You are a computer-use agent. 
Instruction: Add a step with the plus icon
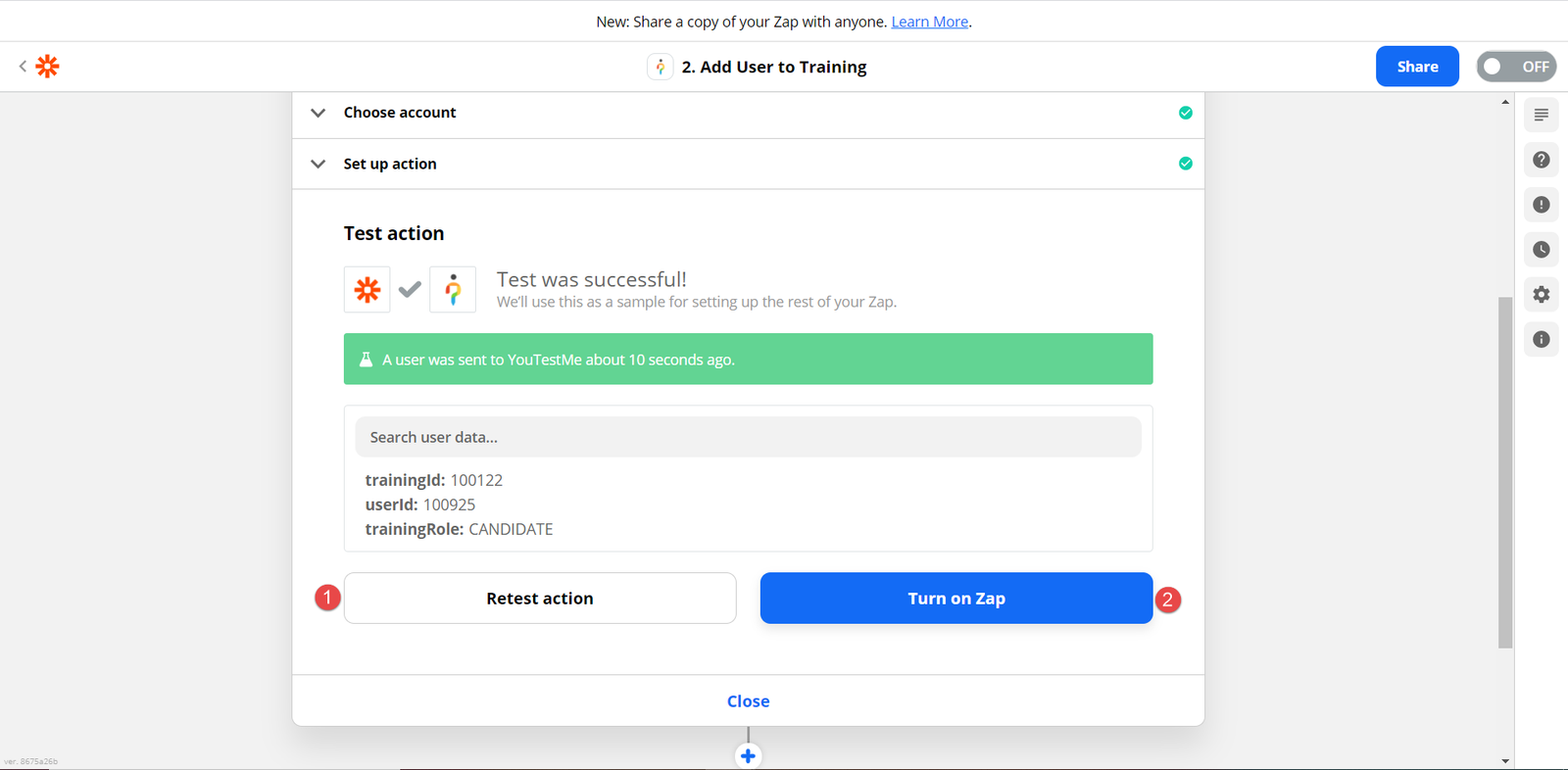pyautogui.click(x=748, y=756)
